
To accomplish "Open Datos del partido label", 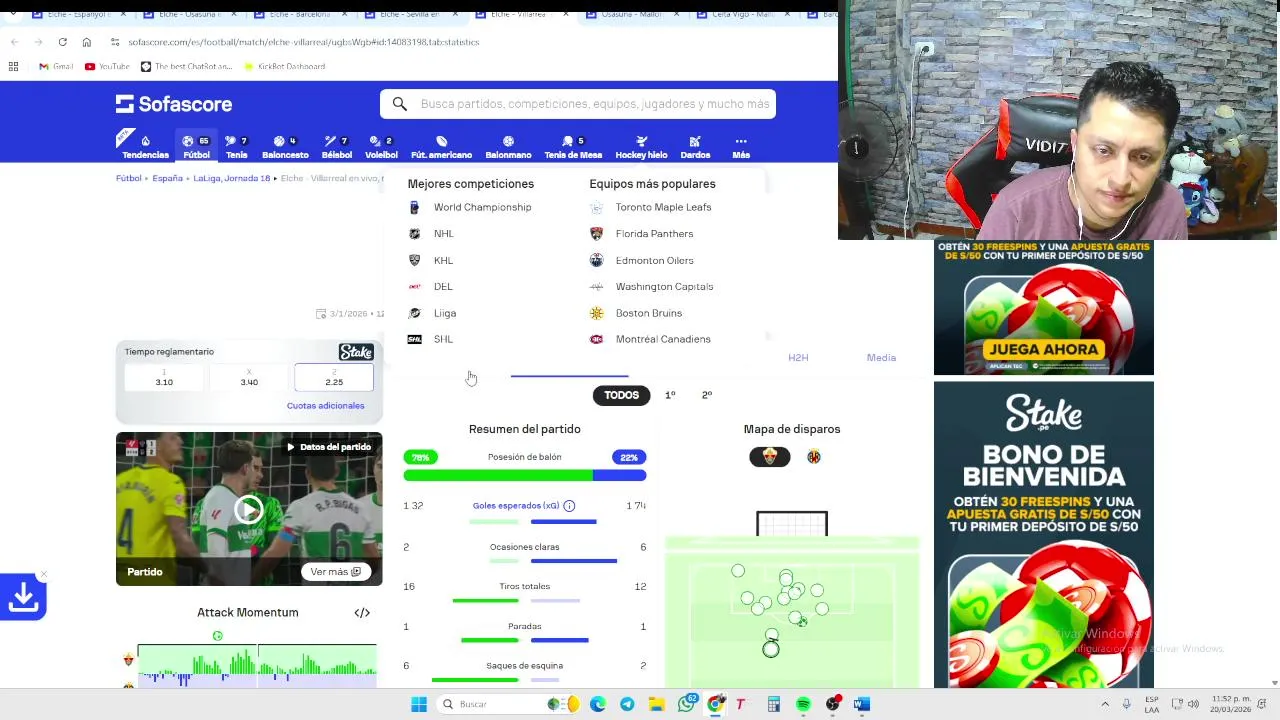I will (x=329, y=447).
